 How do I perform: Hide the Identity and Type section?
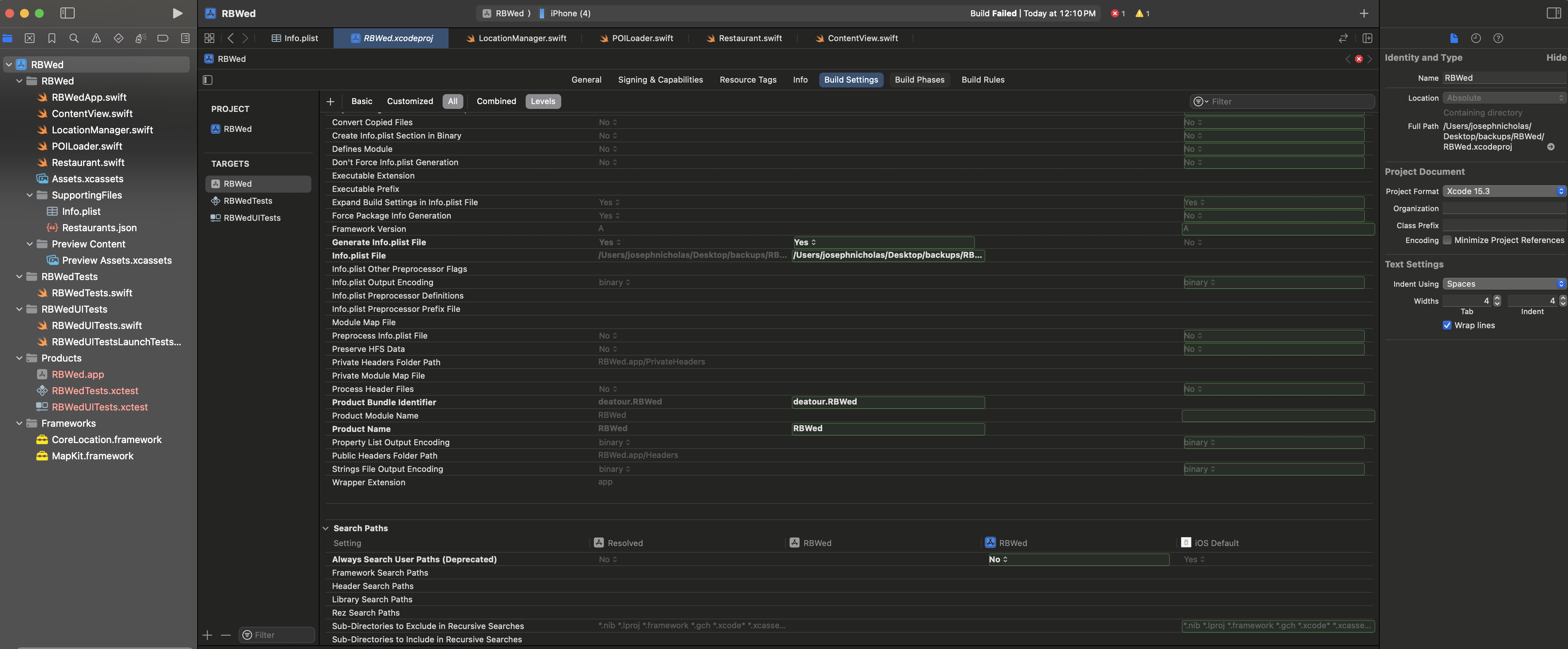1556,58
